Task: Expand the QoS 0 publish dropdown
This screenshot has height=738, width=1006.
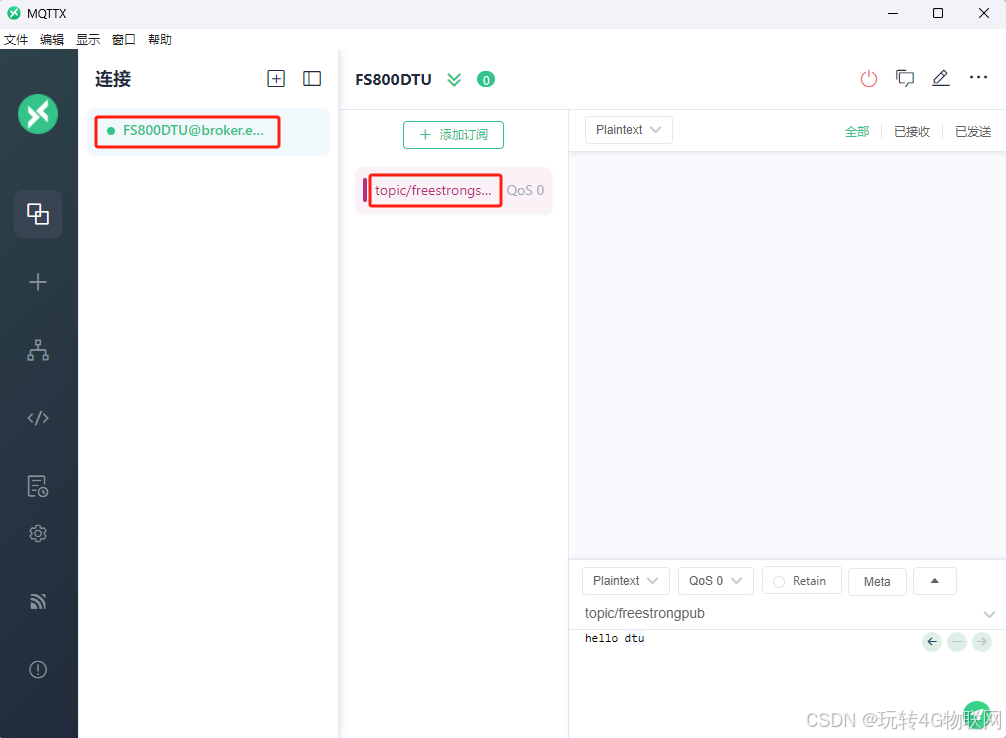Action: coord(715,581)
